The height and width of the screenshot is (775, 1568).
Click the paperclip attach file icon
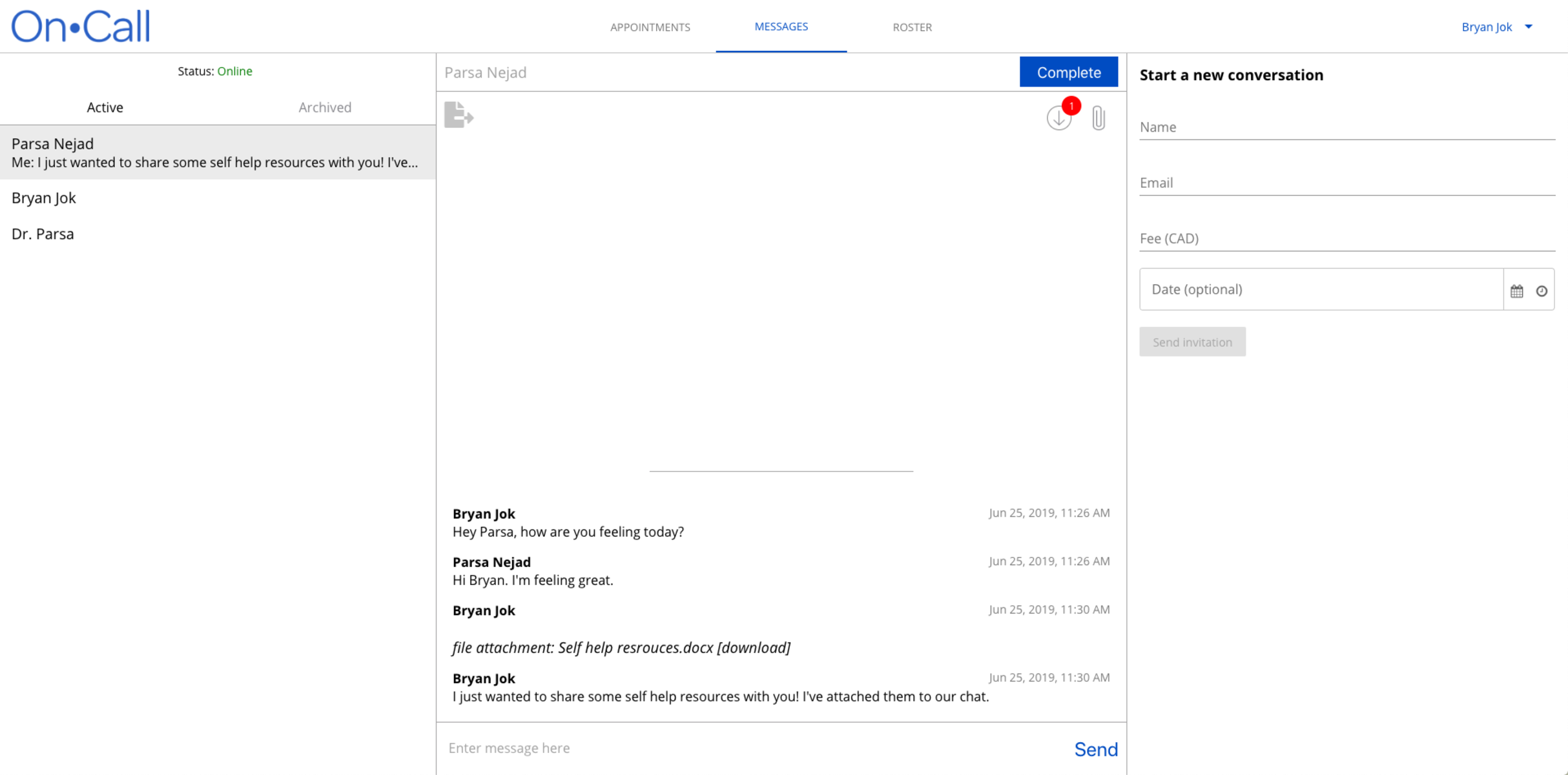(1099, 118)
